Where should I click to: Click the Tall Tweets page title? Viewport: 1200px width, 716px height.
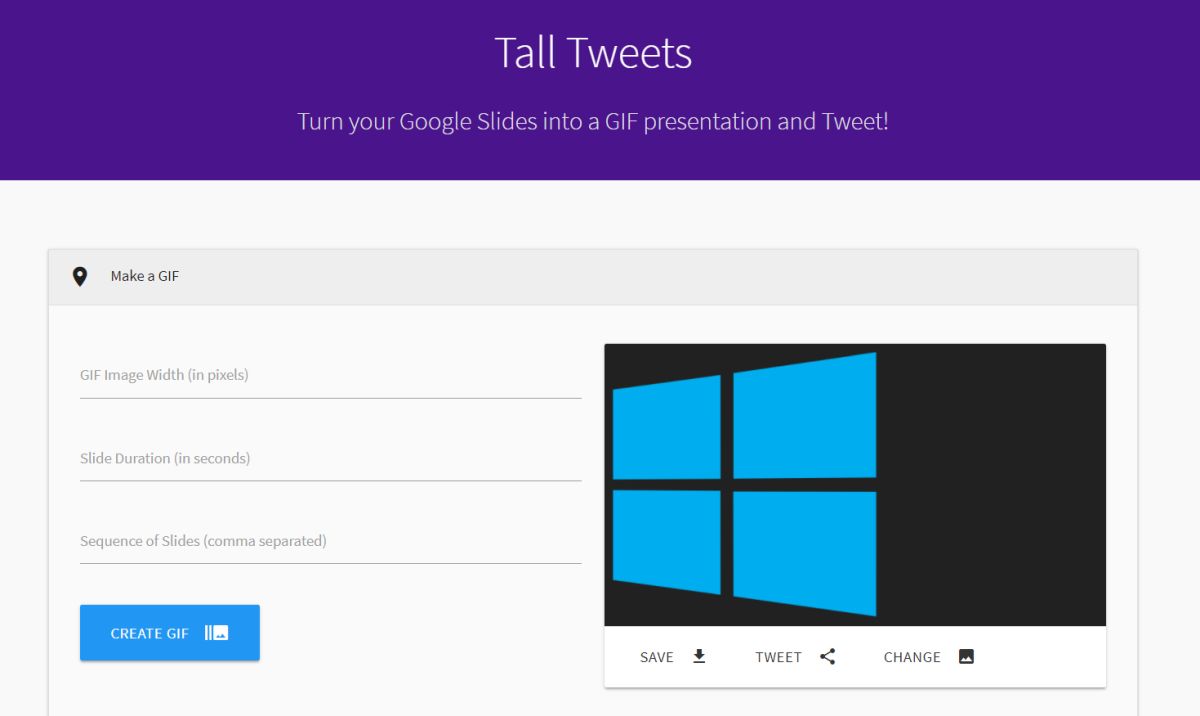[x=593, y=53]
